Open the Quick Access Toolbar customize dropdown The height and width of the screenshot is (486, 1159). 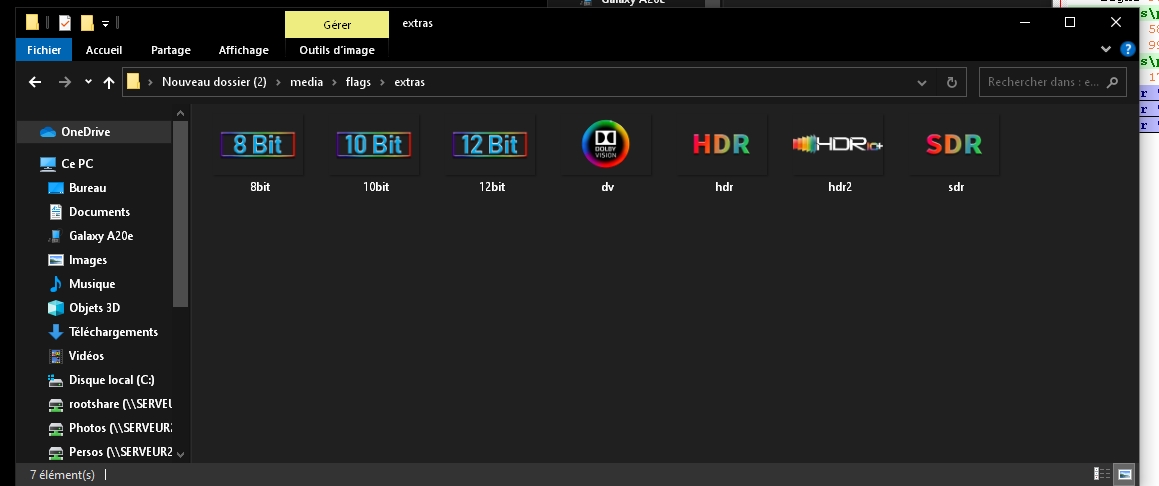point(106,24)
